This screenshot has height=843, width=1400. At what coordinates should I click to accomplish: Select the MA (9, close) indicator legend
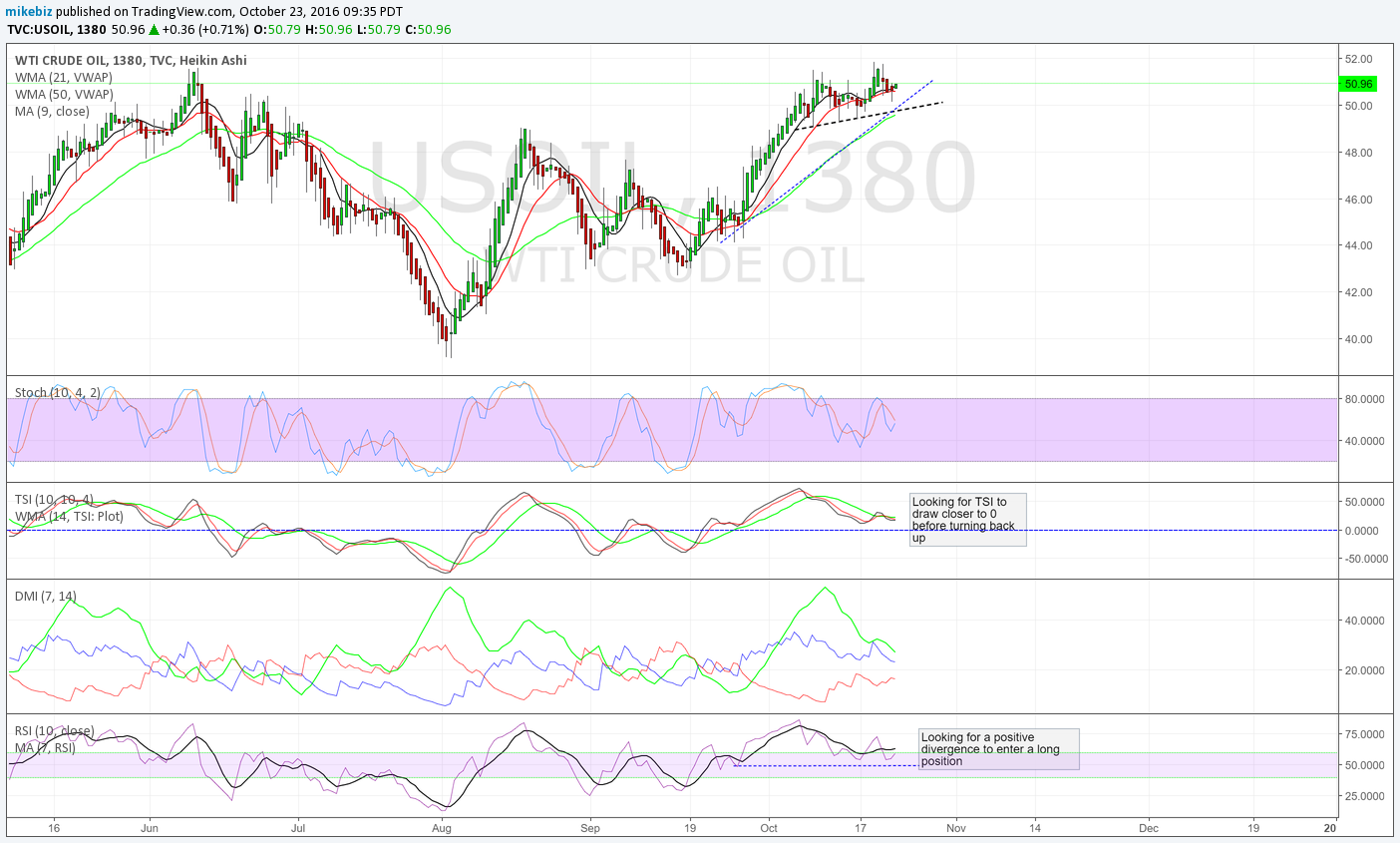(x=52, y=112)
